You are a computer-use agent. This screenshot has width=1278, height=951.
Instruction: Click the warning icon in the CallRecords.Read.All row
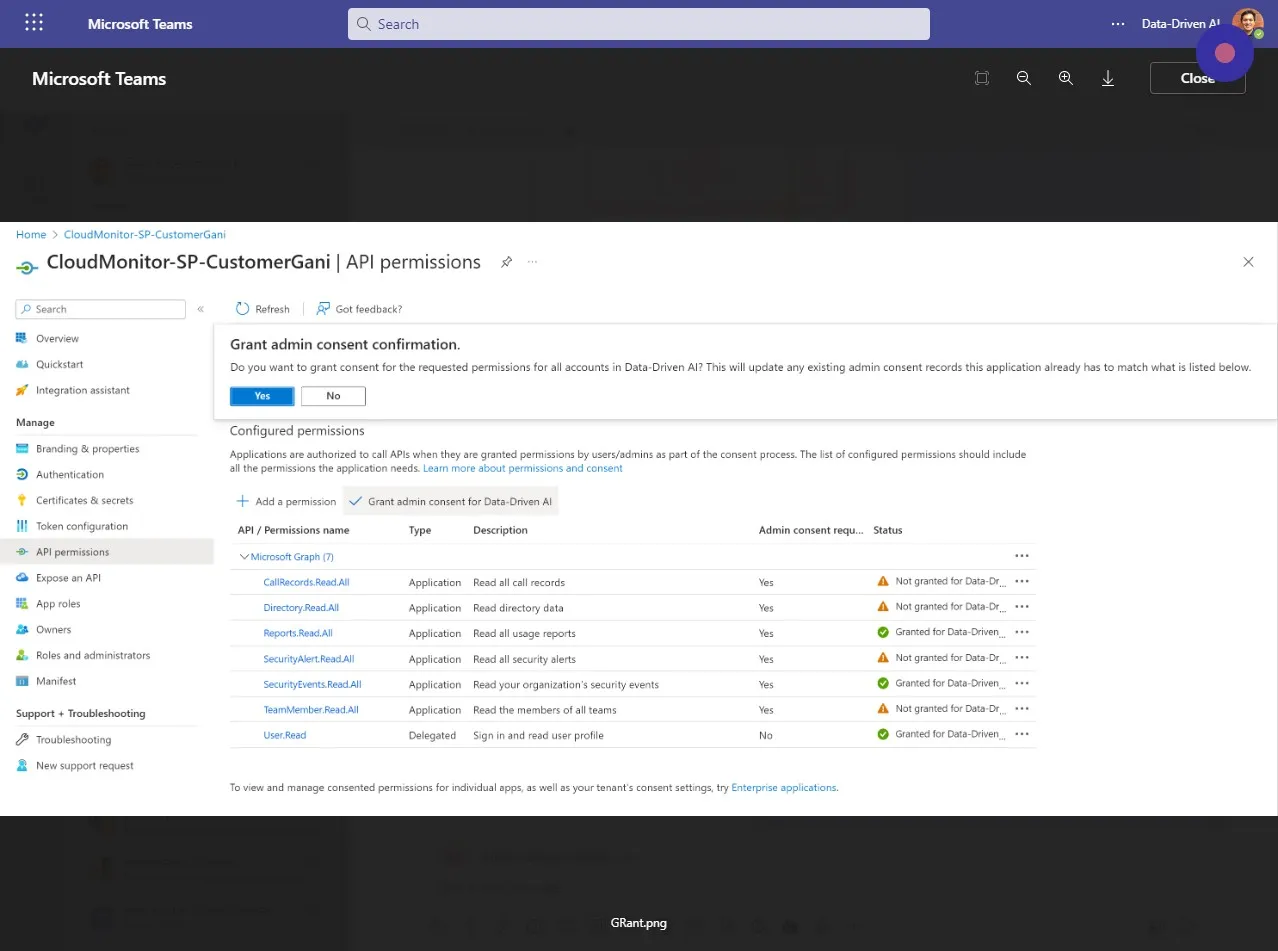click(x=883, y=581)
